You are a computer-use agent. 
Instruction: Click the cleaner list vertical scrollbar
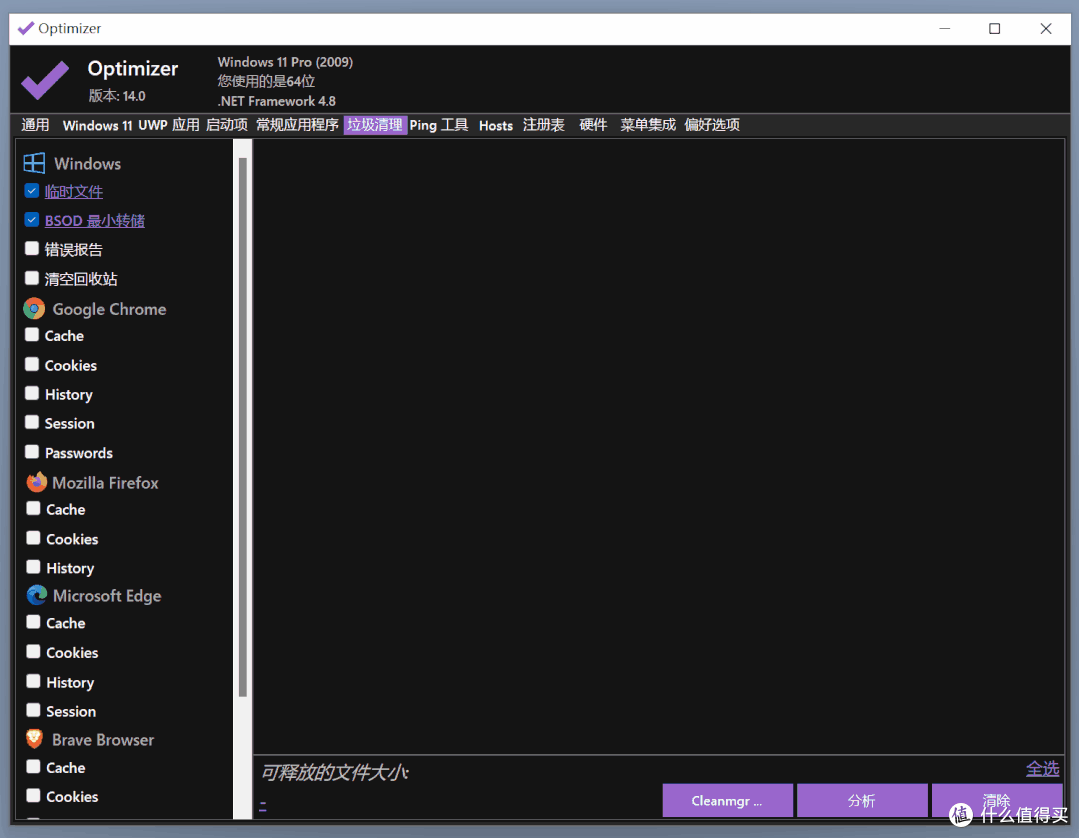242,427
